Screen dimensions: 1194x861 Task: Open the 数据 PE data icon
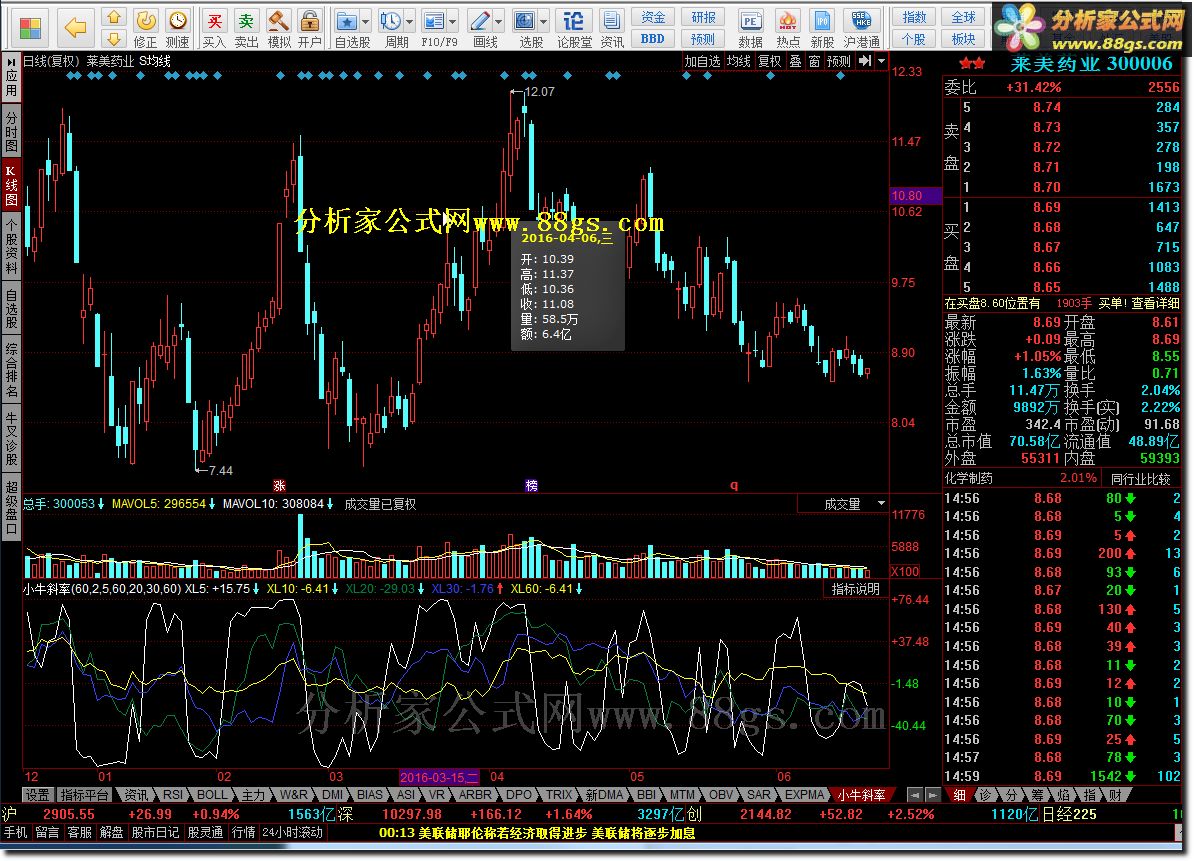click(750, 29)
